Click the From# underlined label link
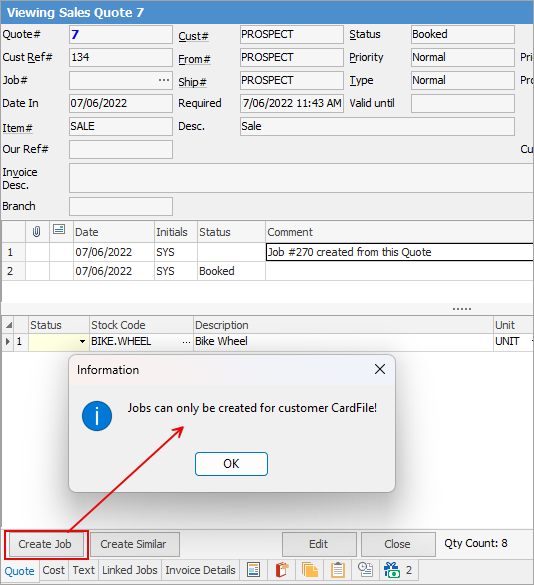 tap(194, 59)
